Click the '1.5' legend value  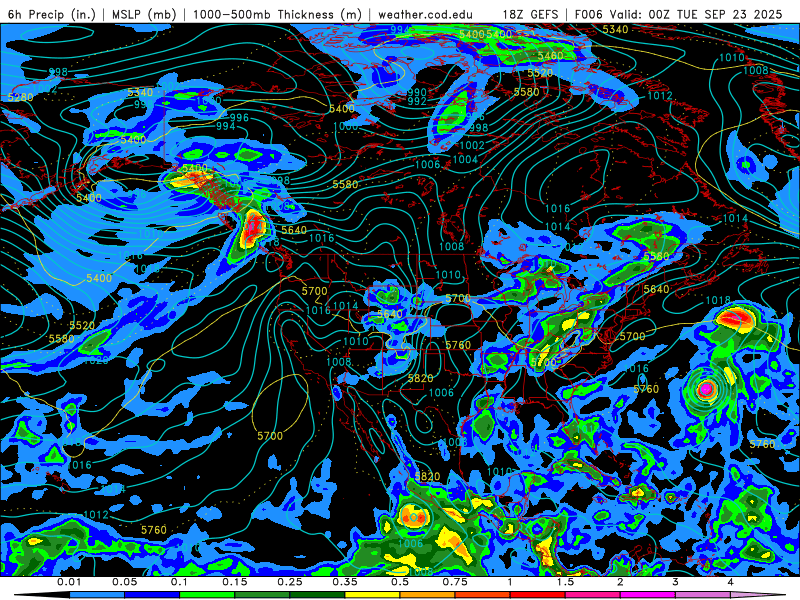coord(565,582)
